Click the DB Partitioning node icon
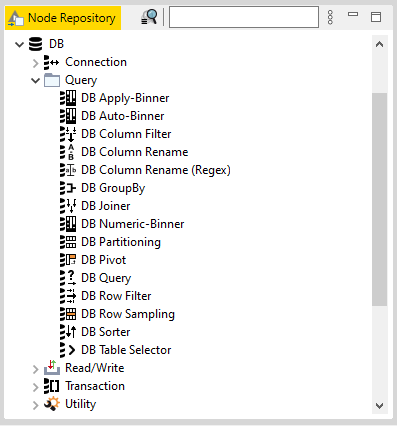Image resolution: width=397 pixels, height=426 pixels. pos(68,242)
